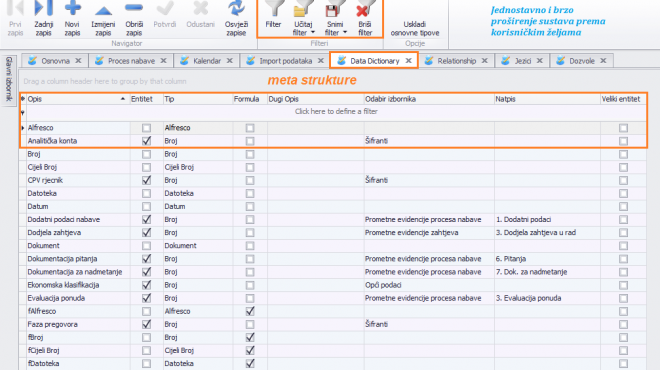Sort by Odabir izbornika column header

click(x=429, y=99)
